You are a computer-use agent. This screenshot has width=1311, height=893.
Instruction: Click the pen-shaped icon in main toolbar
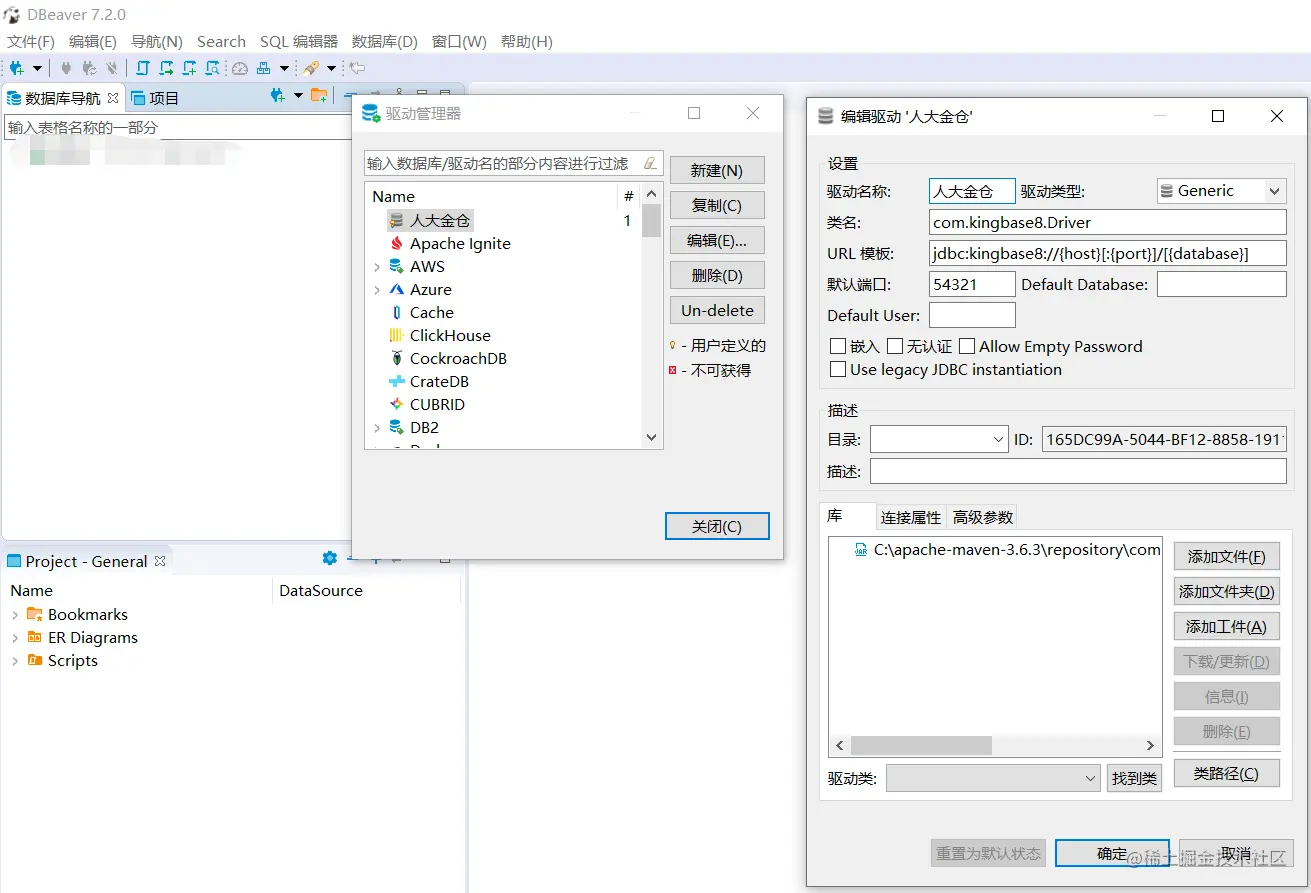coord(311,68)
